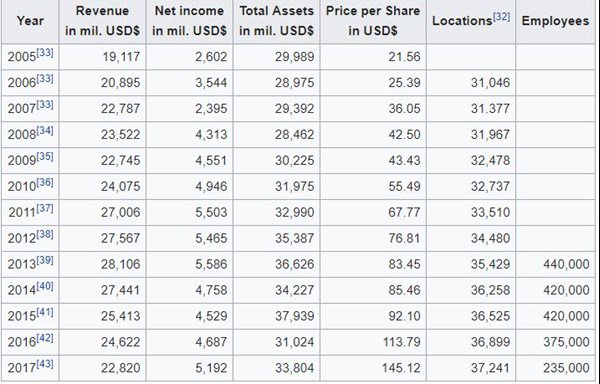Select the Revenue column header
The height and width of the screenshot is (384, 600).
click(x=103, y=21)
